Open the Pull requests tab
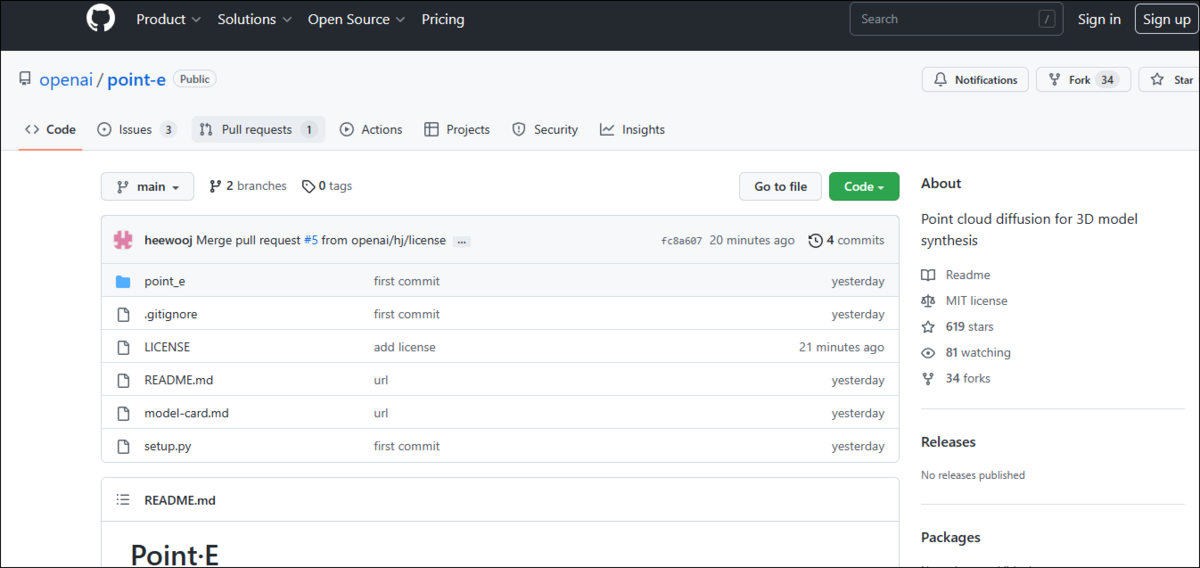This screenshot has width=1200, height=568. 258,129
